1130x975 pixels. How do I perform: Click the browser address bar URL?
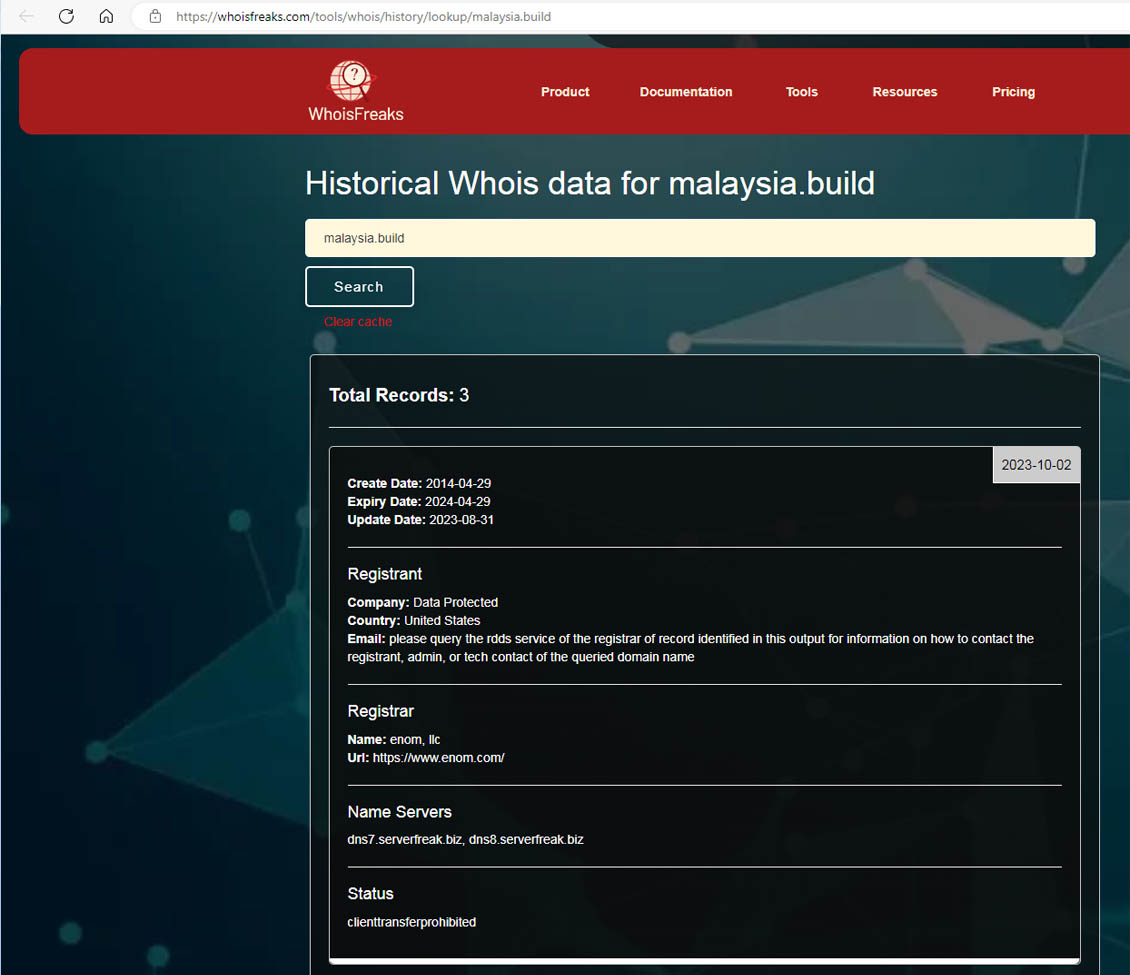363,16
